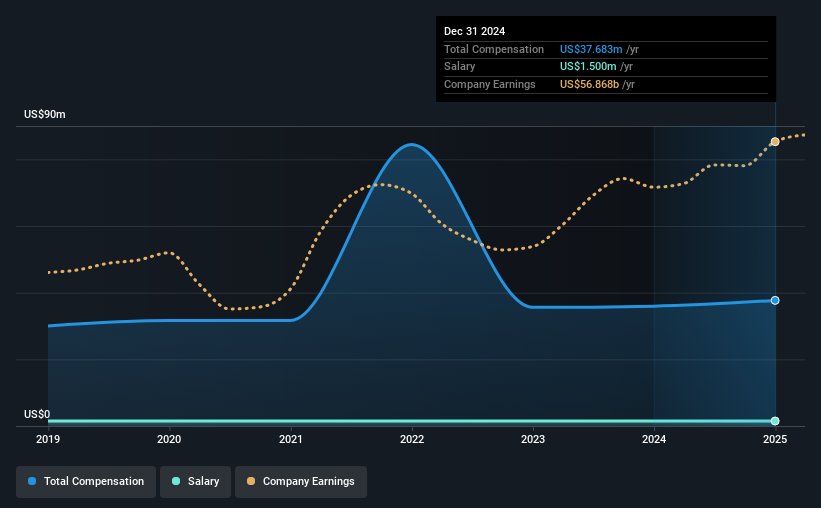This screenshot has height=508, width=821.
Task: Click the 2019 x-axis label
Action: coord(48,439)
